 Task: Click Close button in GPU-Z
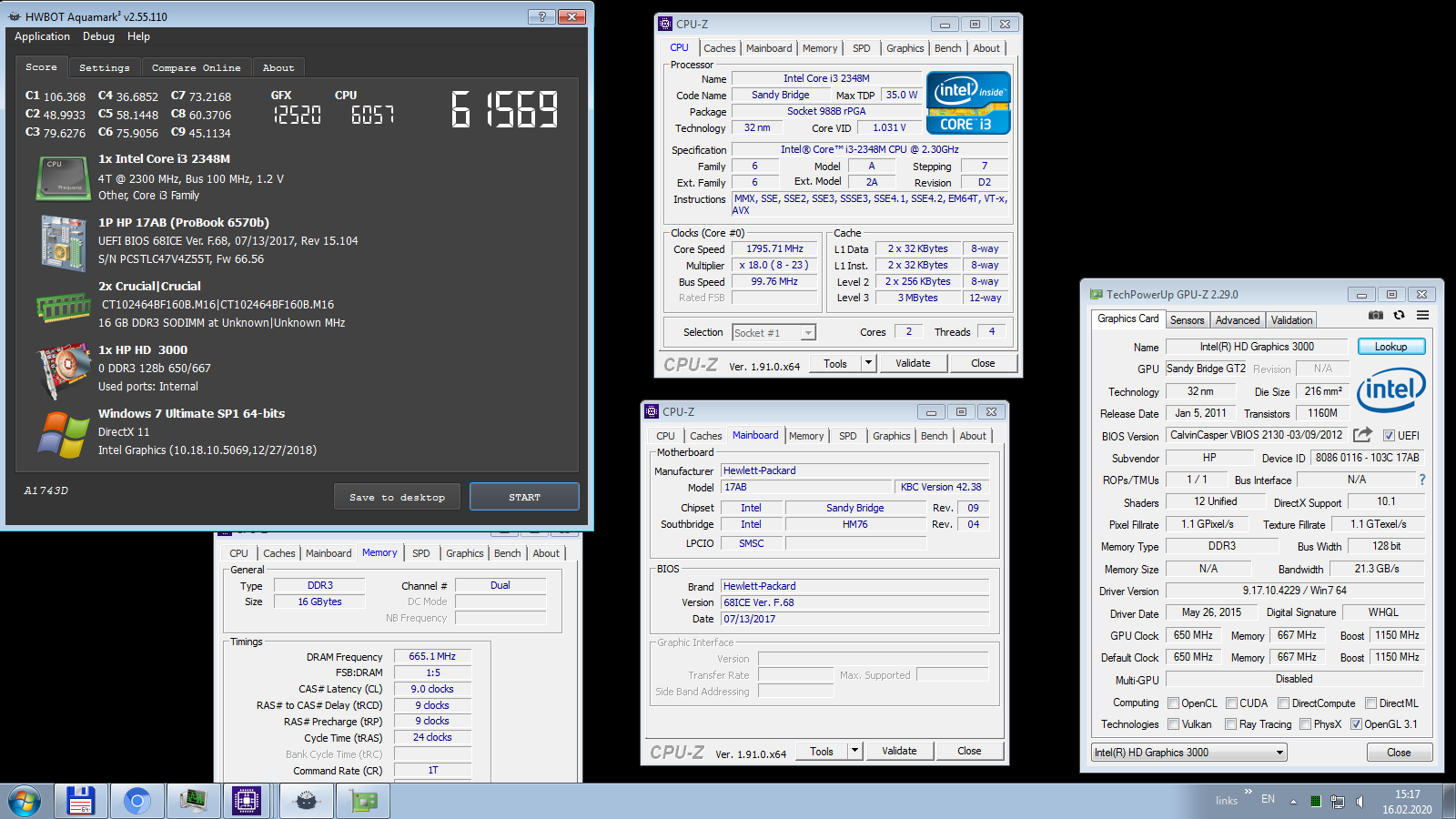pyautogui.click(x=1400, y=753)
